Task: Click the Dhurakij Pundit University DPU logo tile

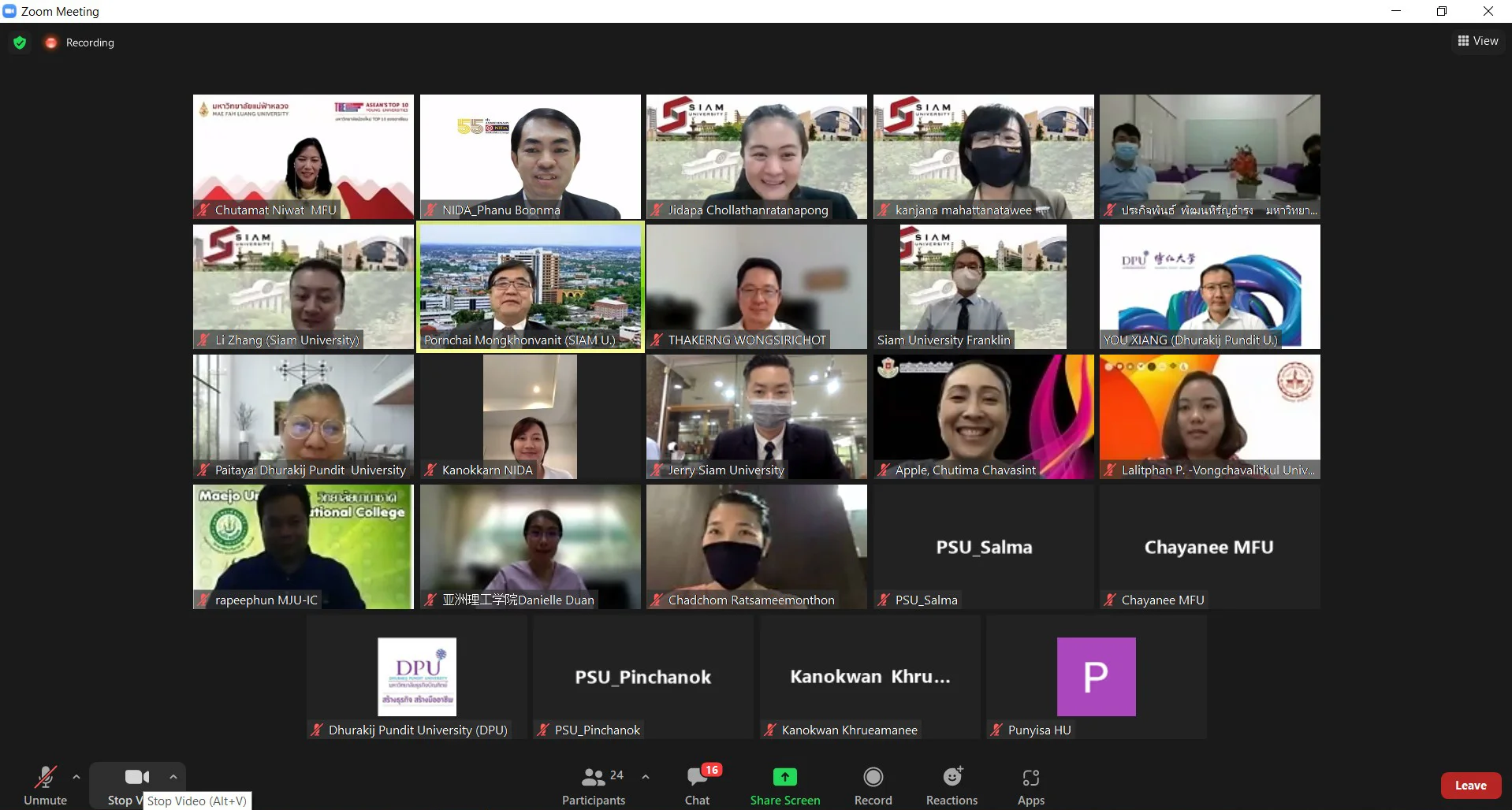Action: pos(417,677)
